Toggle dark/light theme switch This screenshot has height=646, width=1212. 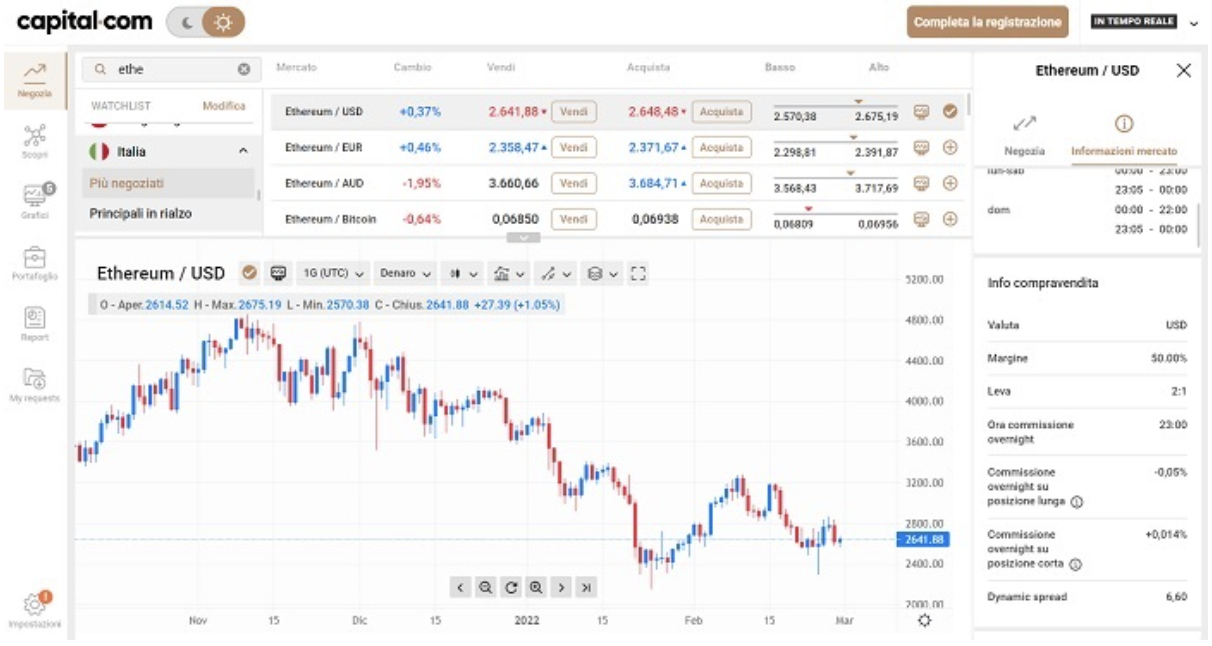205,22
